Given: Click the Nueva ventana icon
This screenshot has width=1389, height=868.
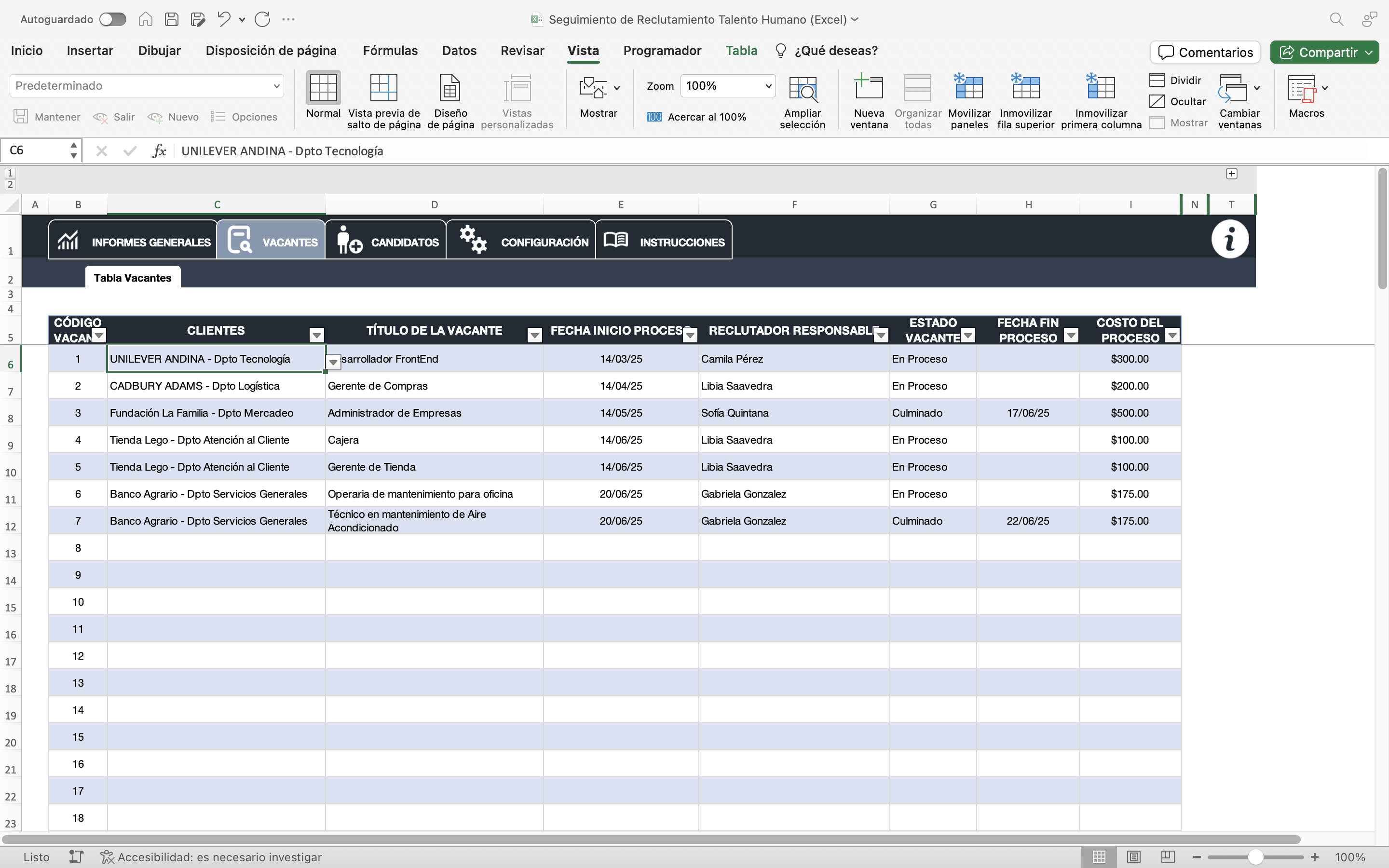Looking at the screenshot, I should pos(869,88).
